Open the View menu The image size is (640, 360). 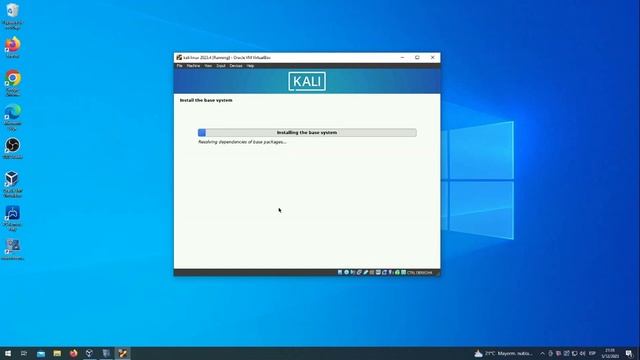[x=208, y=66]
